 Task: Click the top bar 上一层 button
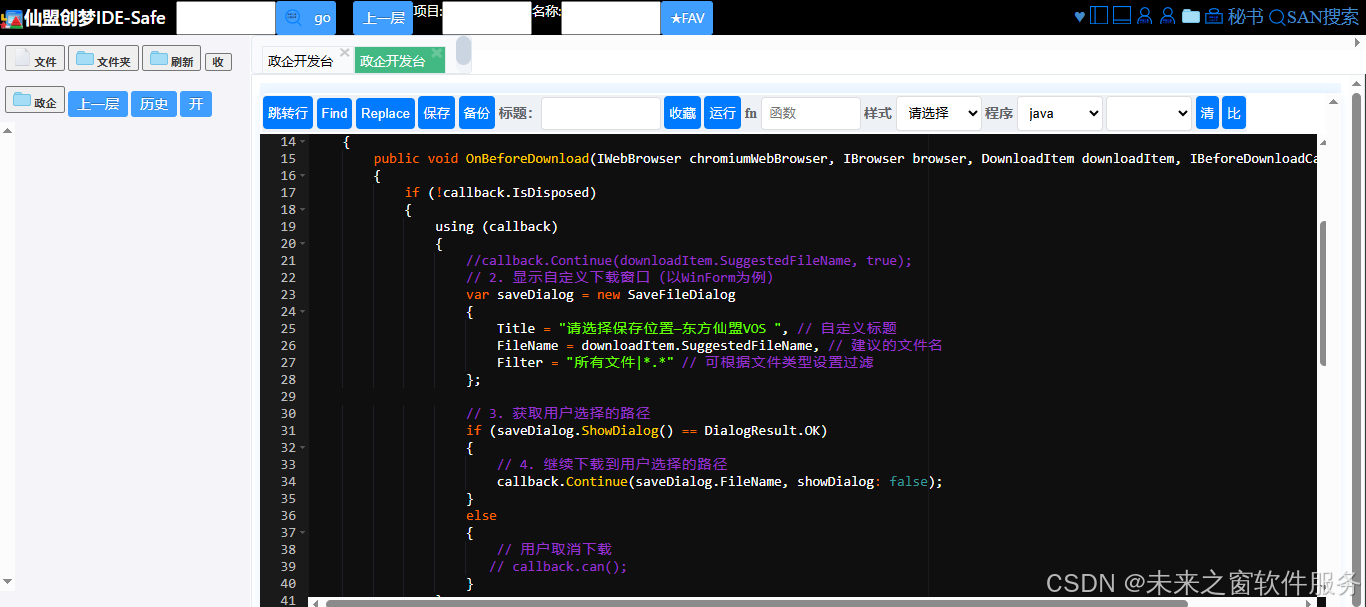[x=383, y=18]
